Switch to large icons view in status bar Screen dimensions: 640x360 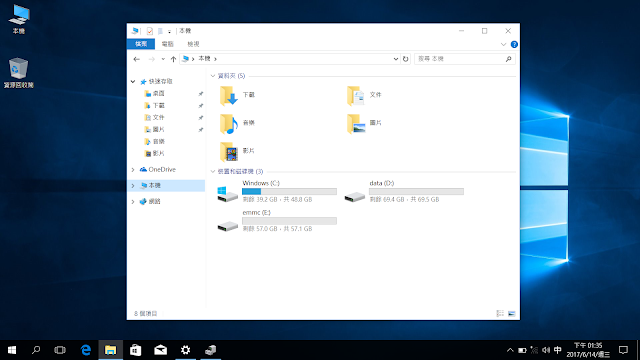coord(511,313)
